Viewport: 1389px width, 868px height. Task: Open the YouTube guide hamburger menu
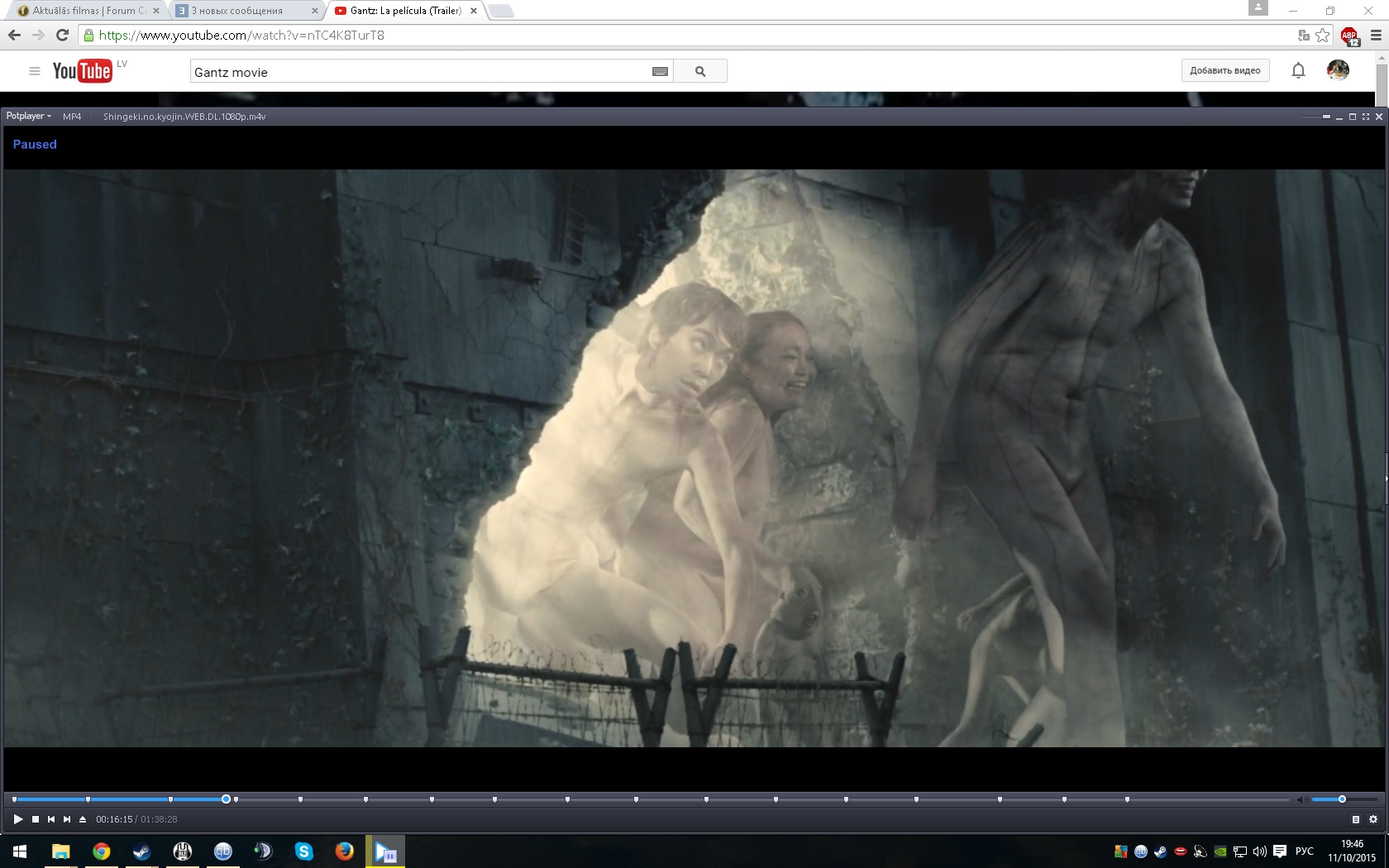(x=35, y=71)
